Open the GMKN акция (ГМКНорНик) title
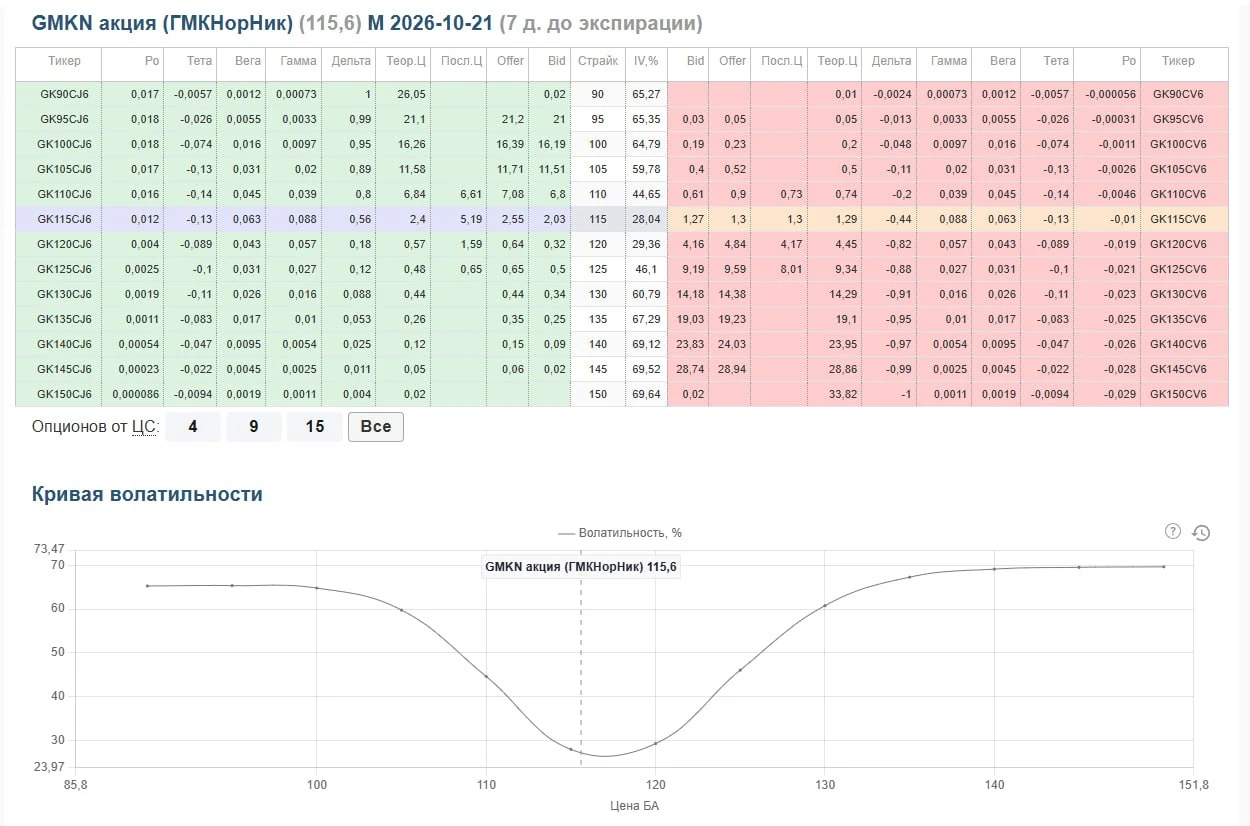The width and height of the screenshot is (1250, 826). pyautogui.click(x=162, y=23)
